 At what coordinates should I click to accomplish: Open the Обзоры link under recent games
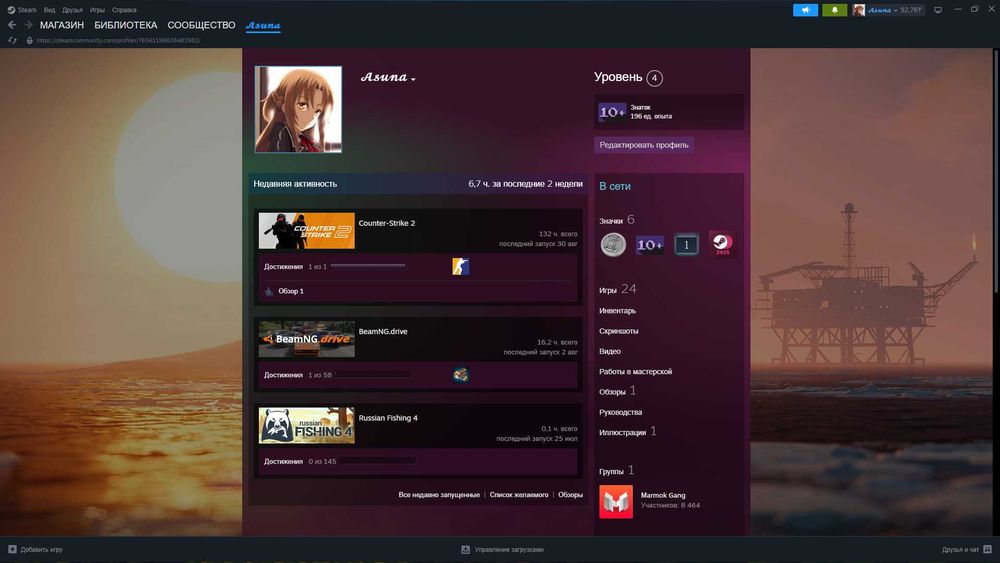(570, 495)
